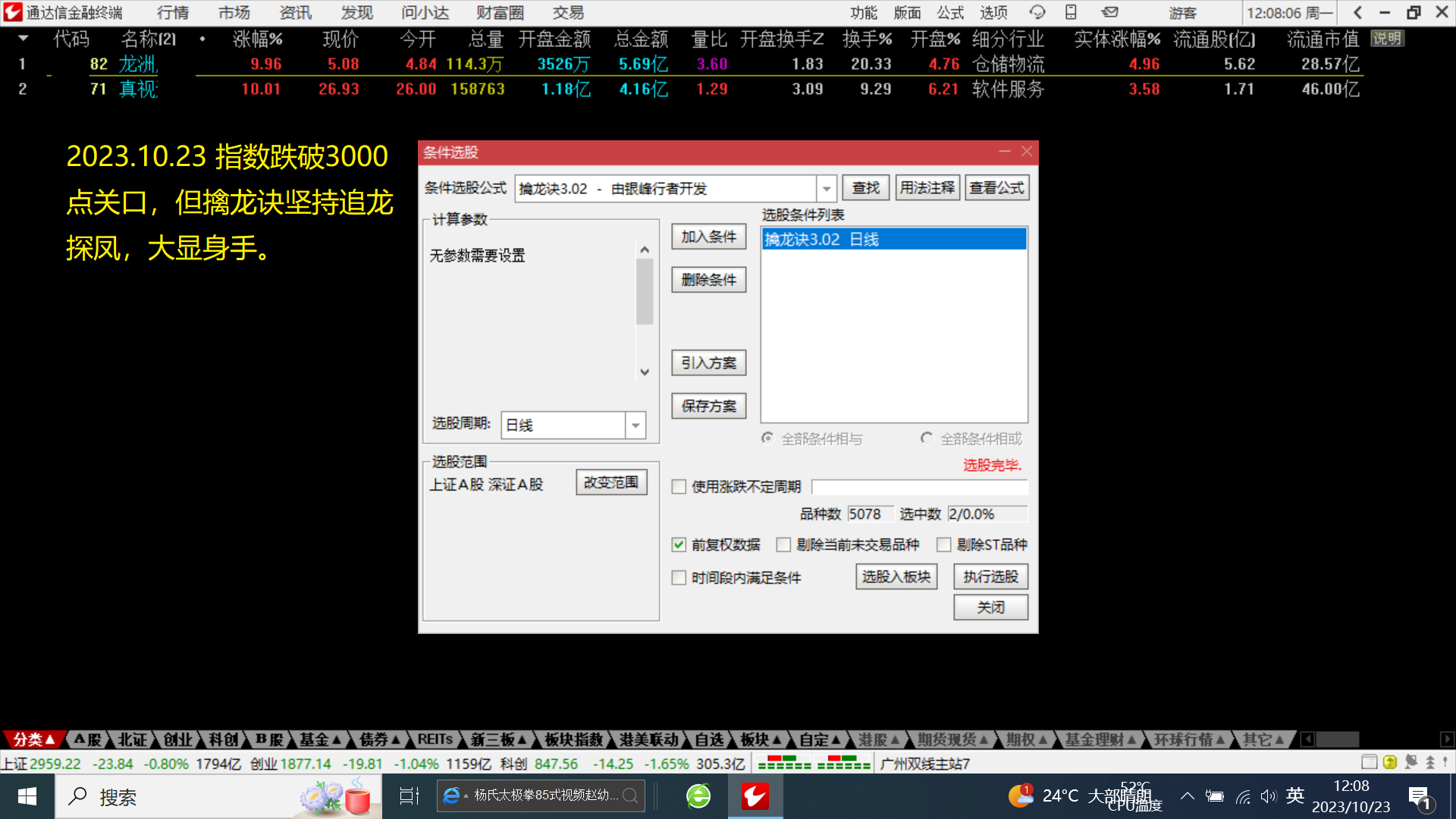Click the 计算参数 panel vertical scrollbar
The height and width of the screenshot is (819, 1456).
click(x=645, y=292)
